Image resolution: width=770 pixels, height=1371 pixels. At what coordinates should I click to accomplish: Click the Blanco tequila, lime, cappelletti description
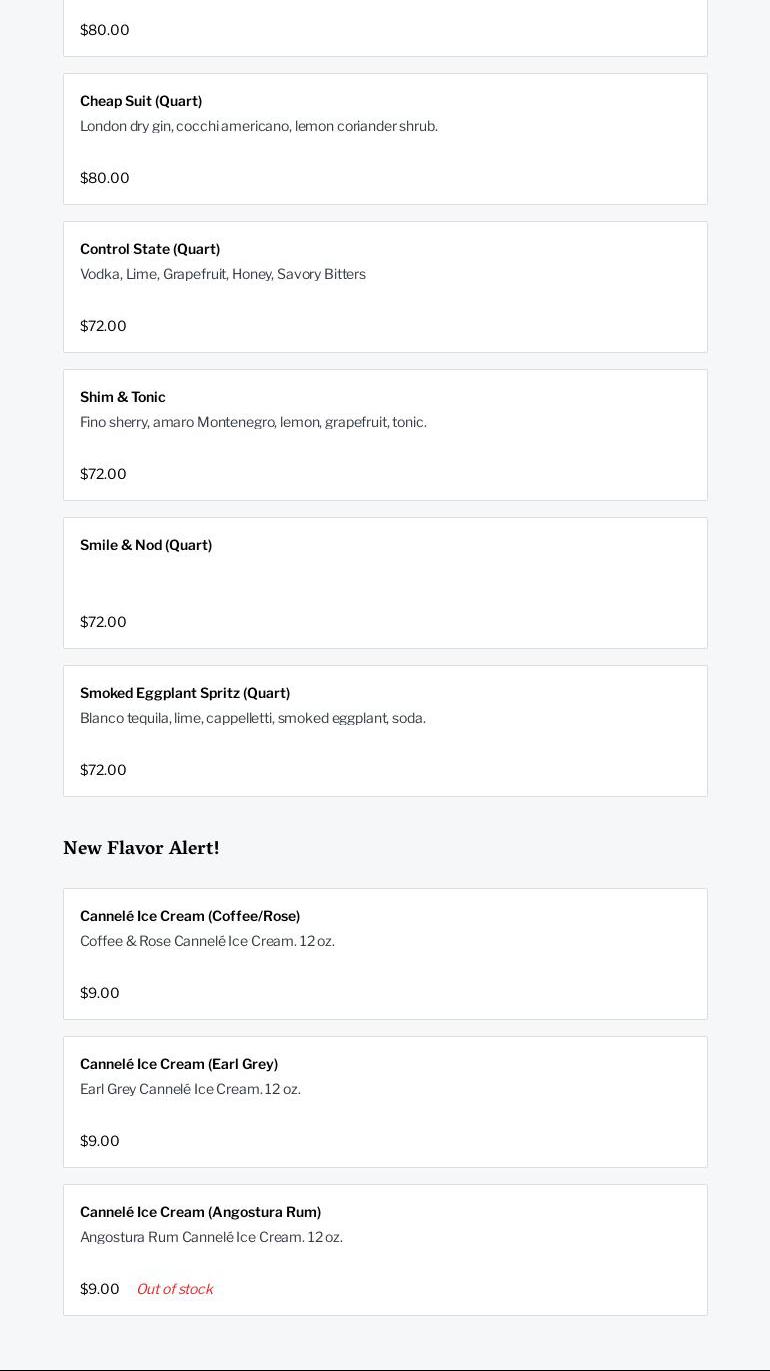pyautogui.click(x=253, y=718)
